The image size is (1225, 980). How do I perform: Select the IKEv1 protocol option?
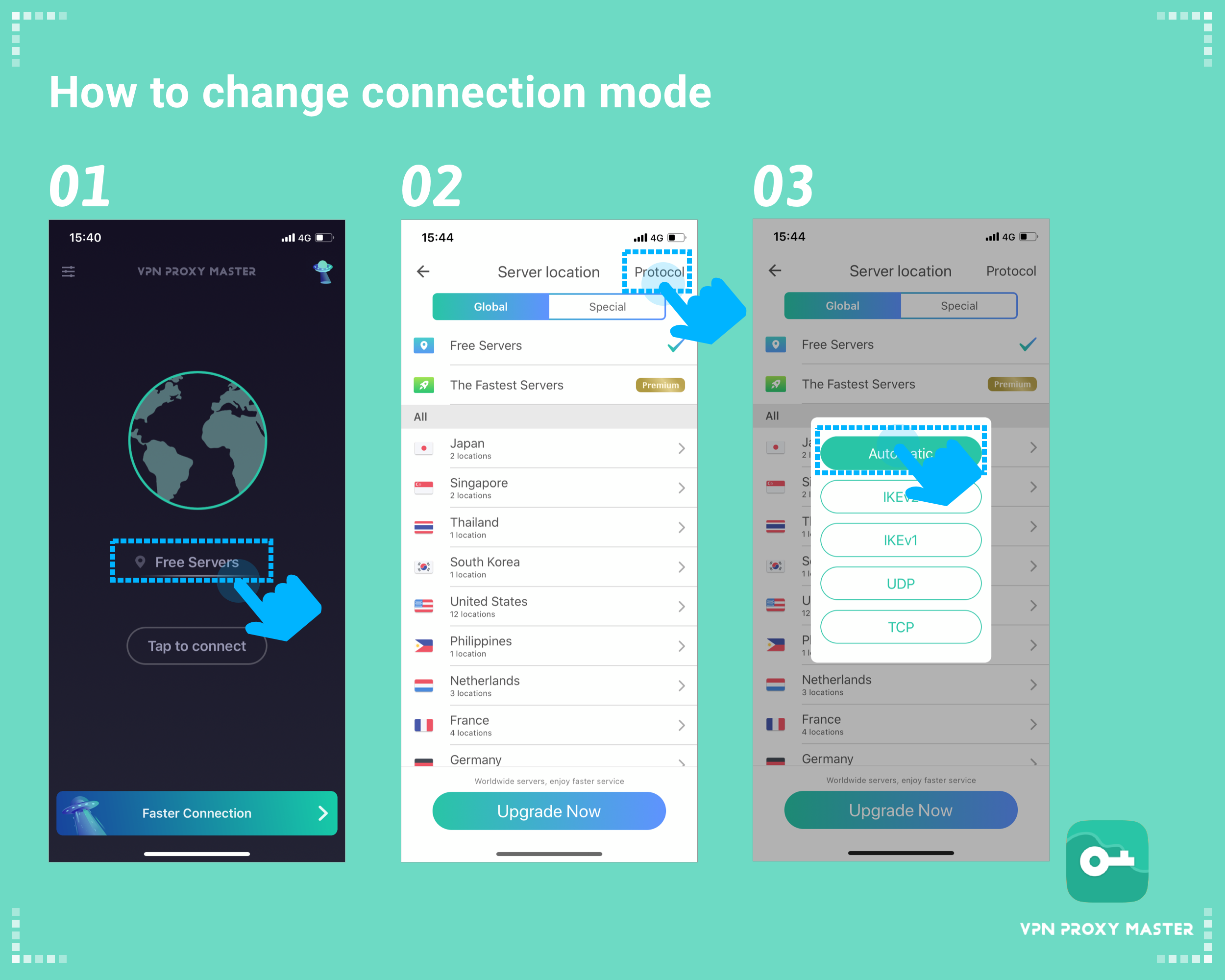point(900,540)
